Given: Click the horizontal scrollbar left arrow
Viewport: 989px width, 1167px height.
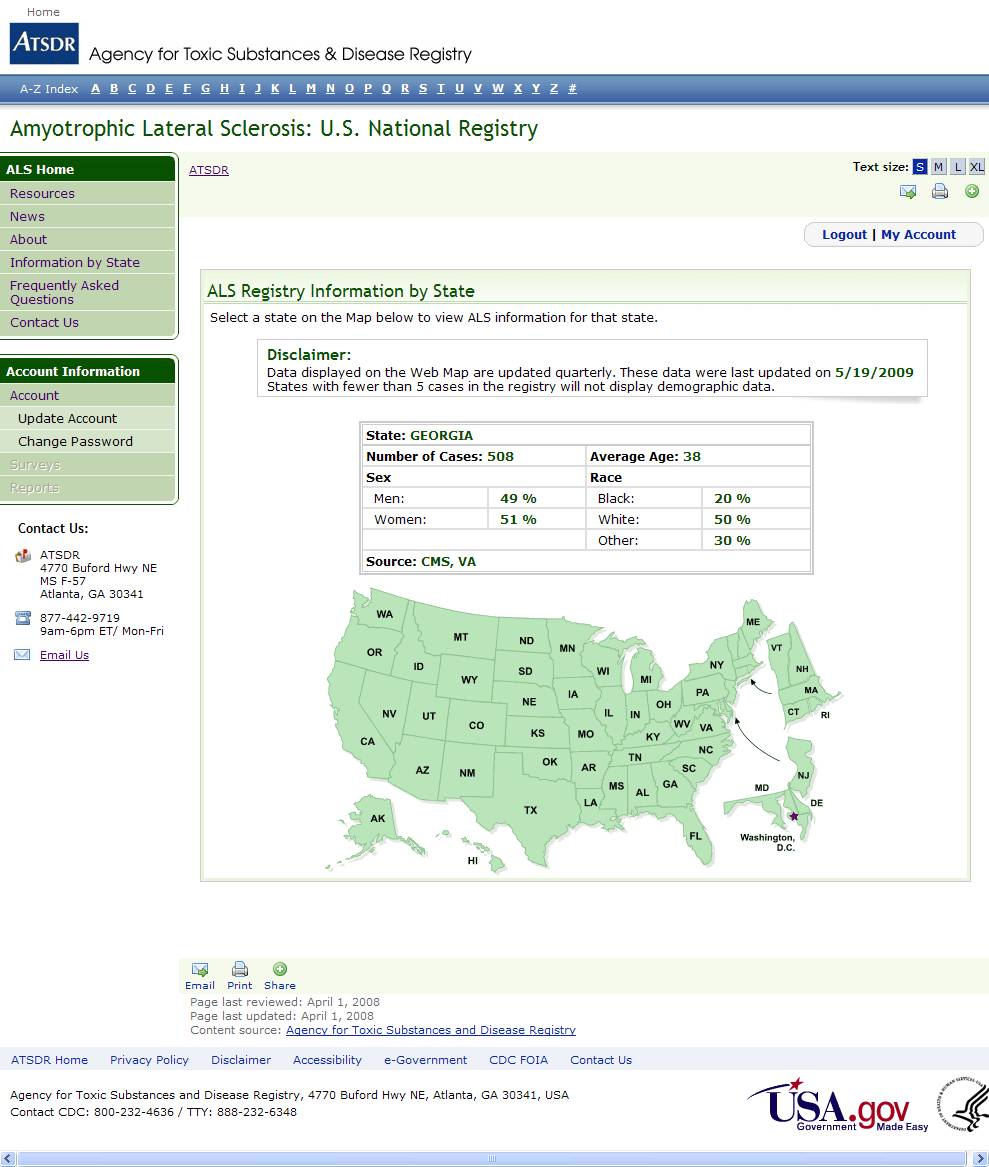Looking at the screenshot, I should (7, 1158).
